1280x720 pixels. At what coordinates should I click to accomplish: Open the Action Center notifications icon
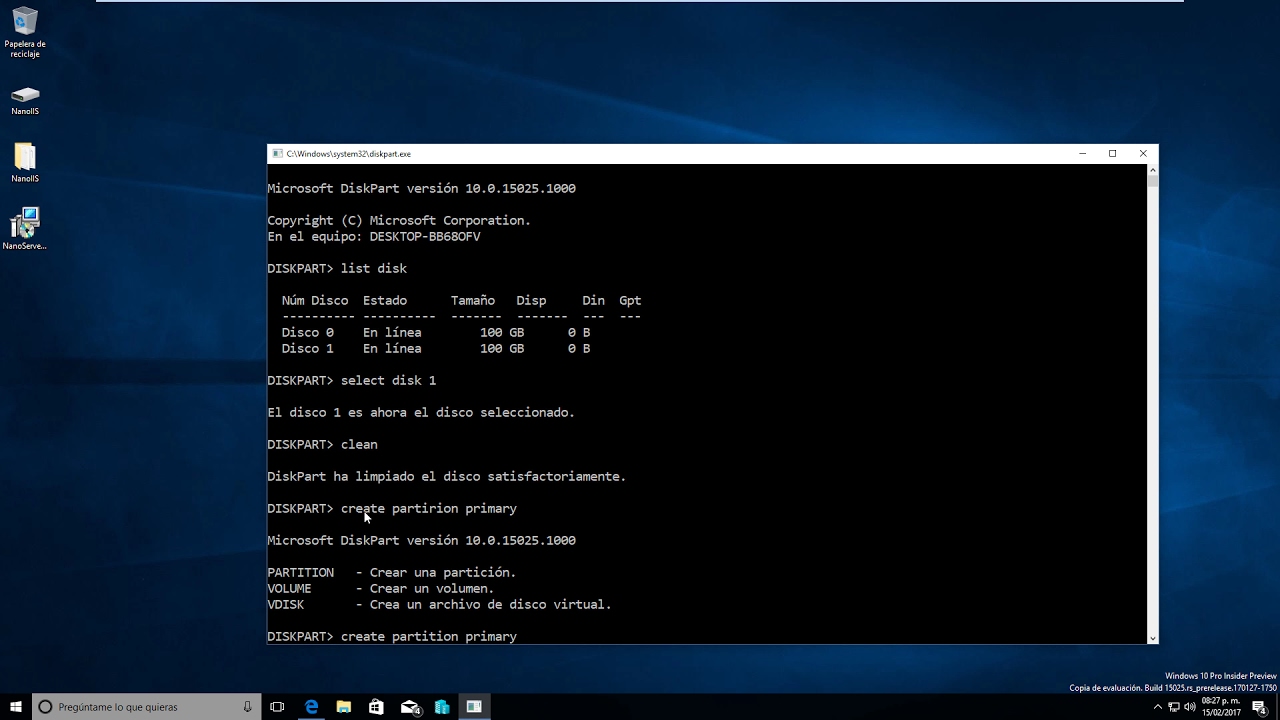coord(1260,707)
